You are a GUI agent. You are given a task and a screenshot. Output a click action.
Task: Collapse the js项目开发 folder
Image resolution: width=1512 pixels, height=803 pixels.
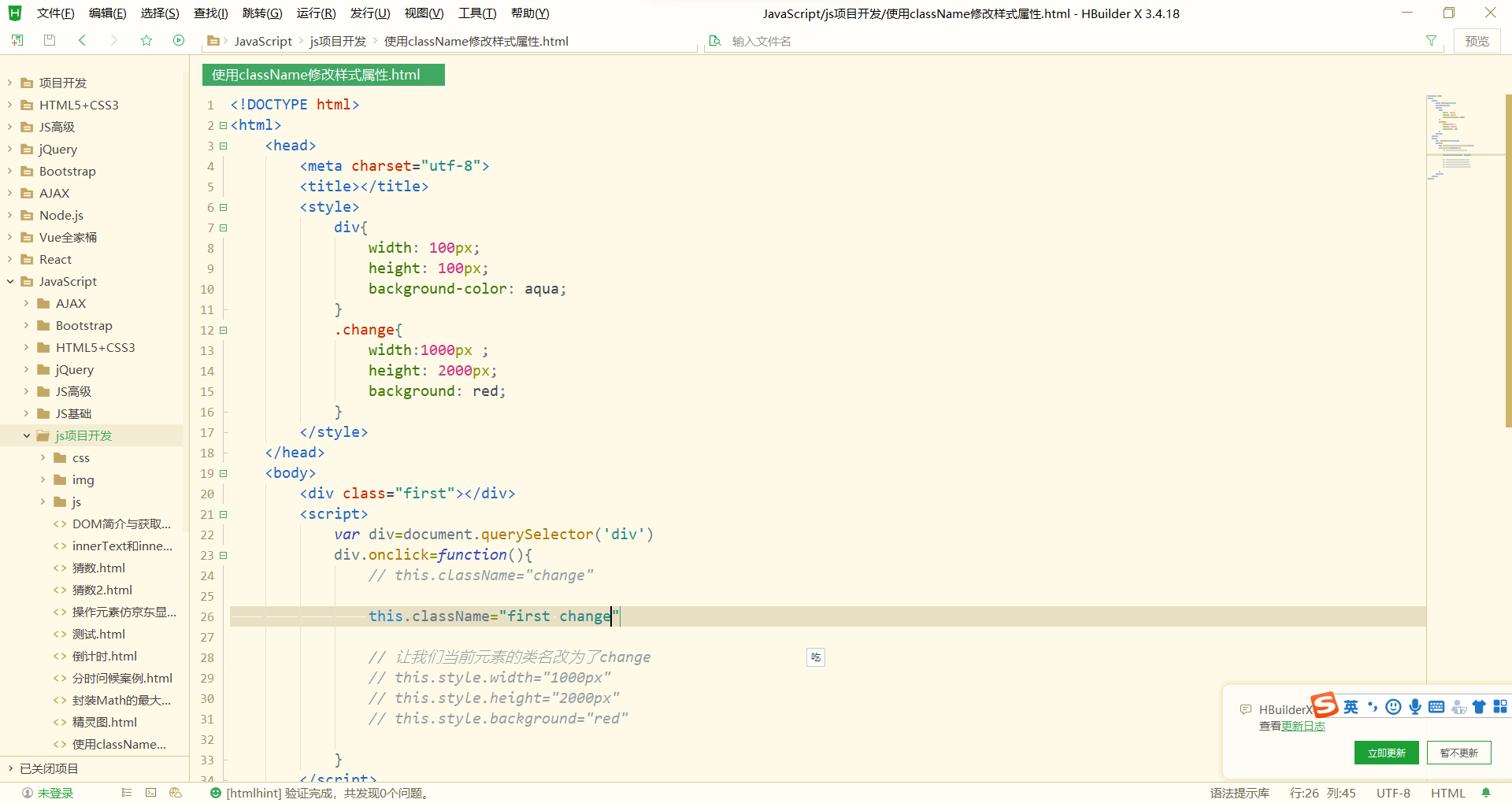[x=28, y=435]
